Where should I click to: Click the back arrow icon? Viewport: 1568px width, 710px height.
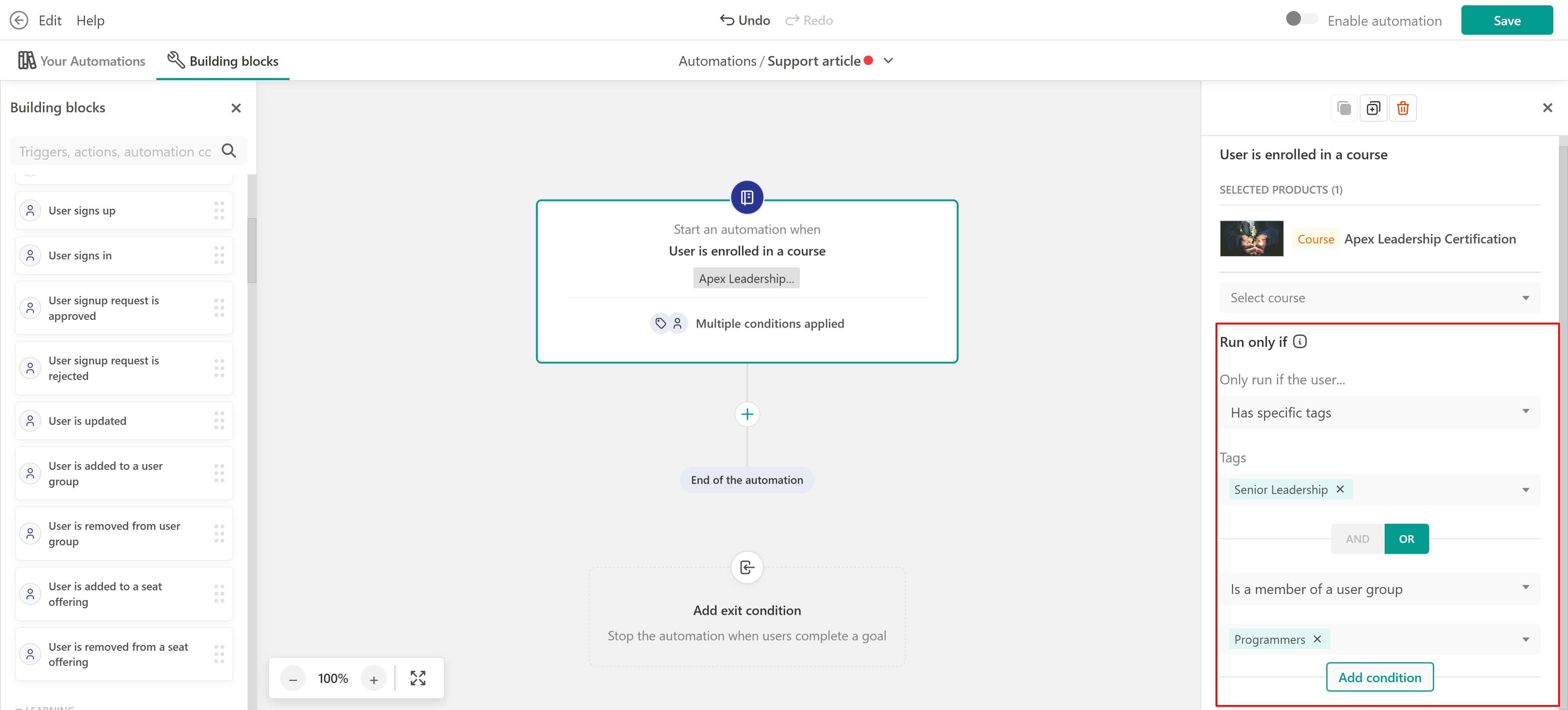point(19,20)
